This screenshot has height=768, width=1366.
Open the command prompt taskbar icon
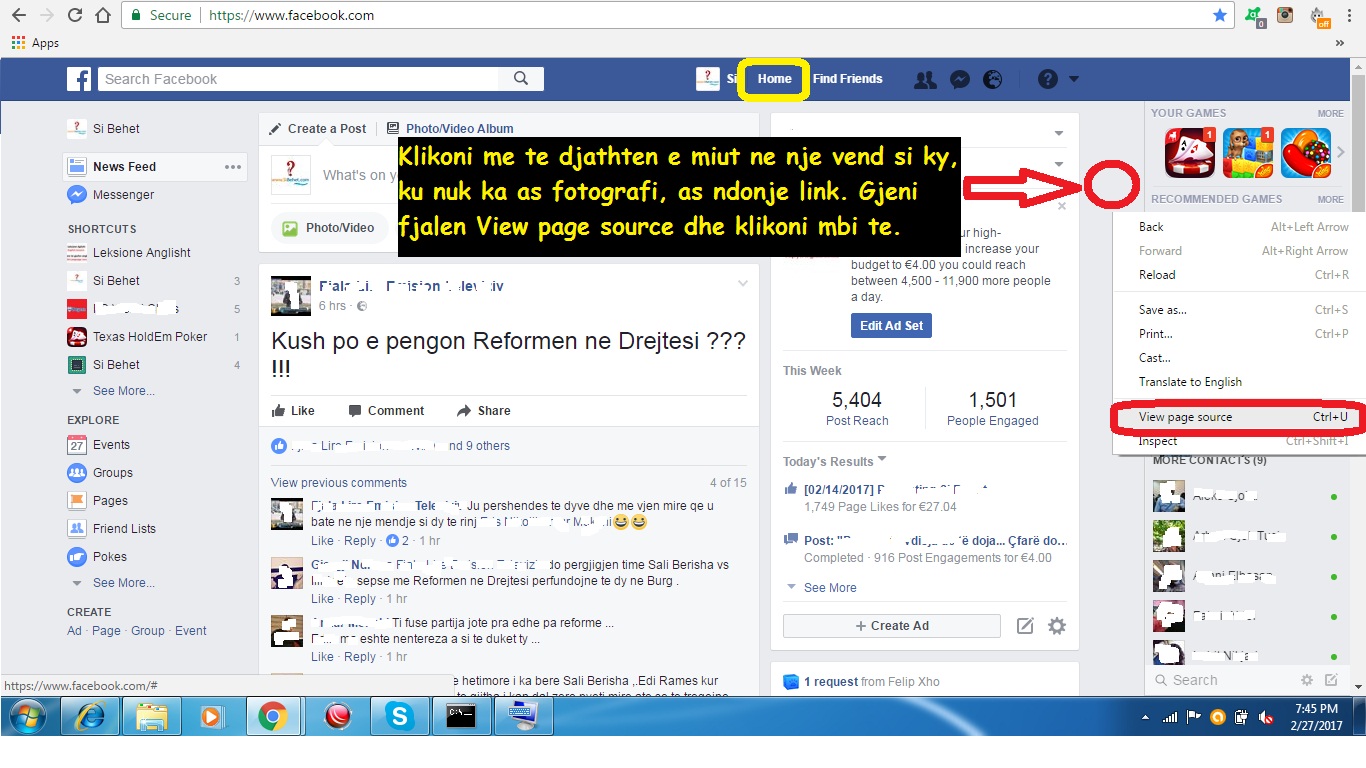pyautogui.click(x=461, y=716)
